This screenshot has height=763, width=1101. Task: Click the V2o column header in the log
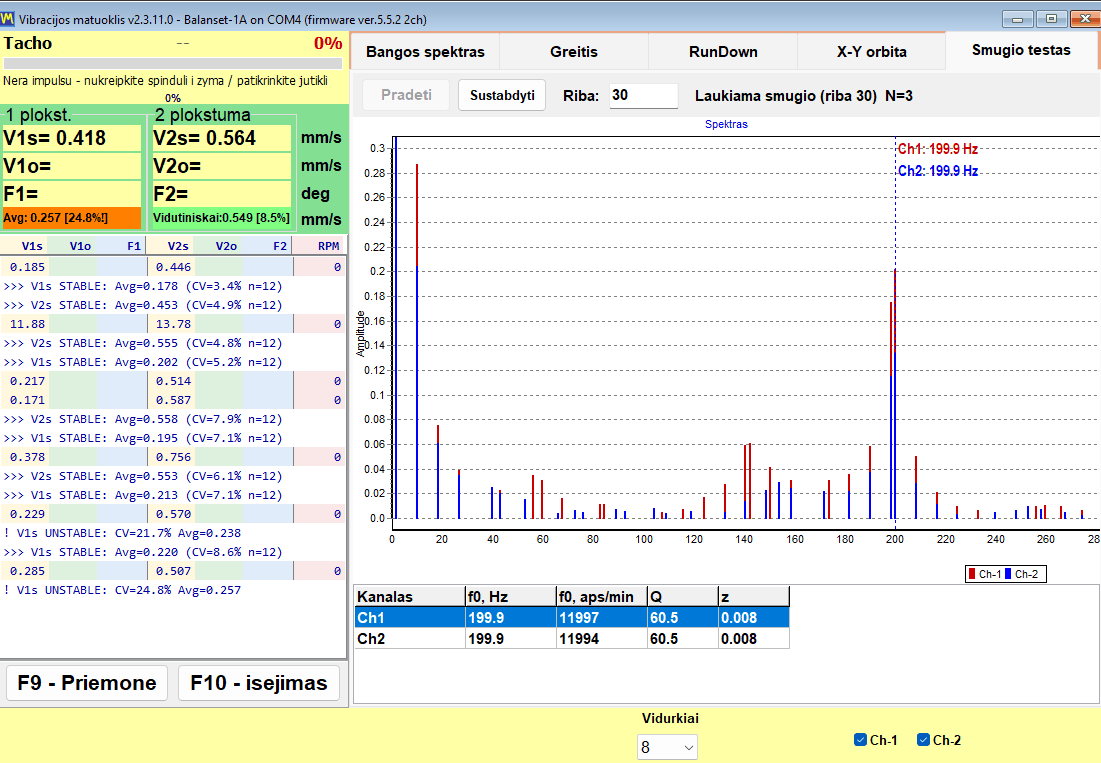pos(219,246)
